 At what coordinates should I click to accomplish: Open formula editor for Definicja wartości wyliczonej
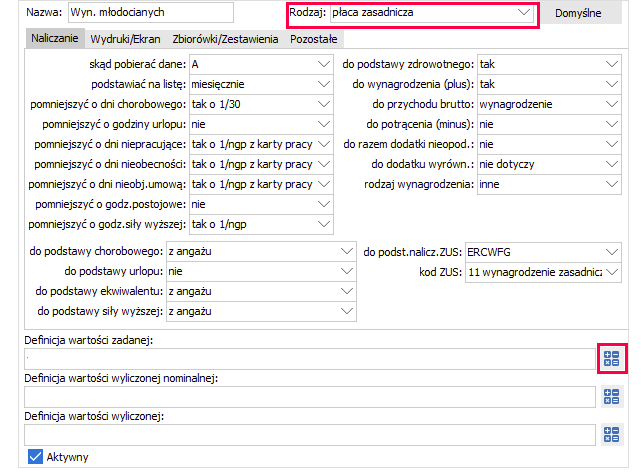click(612, 435)
